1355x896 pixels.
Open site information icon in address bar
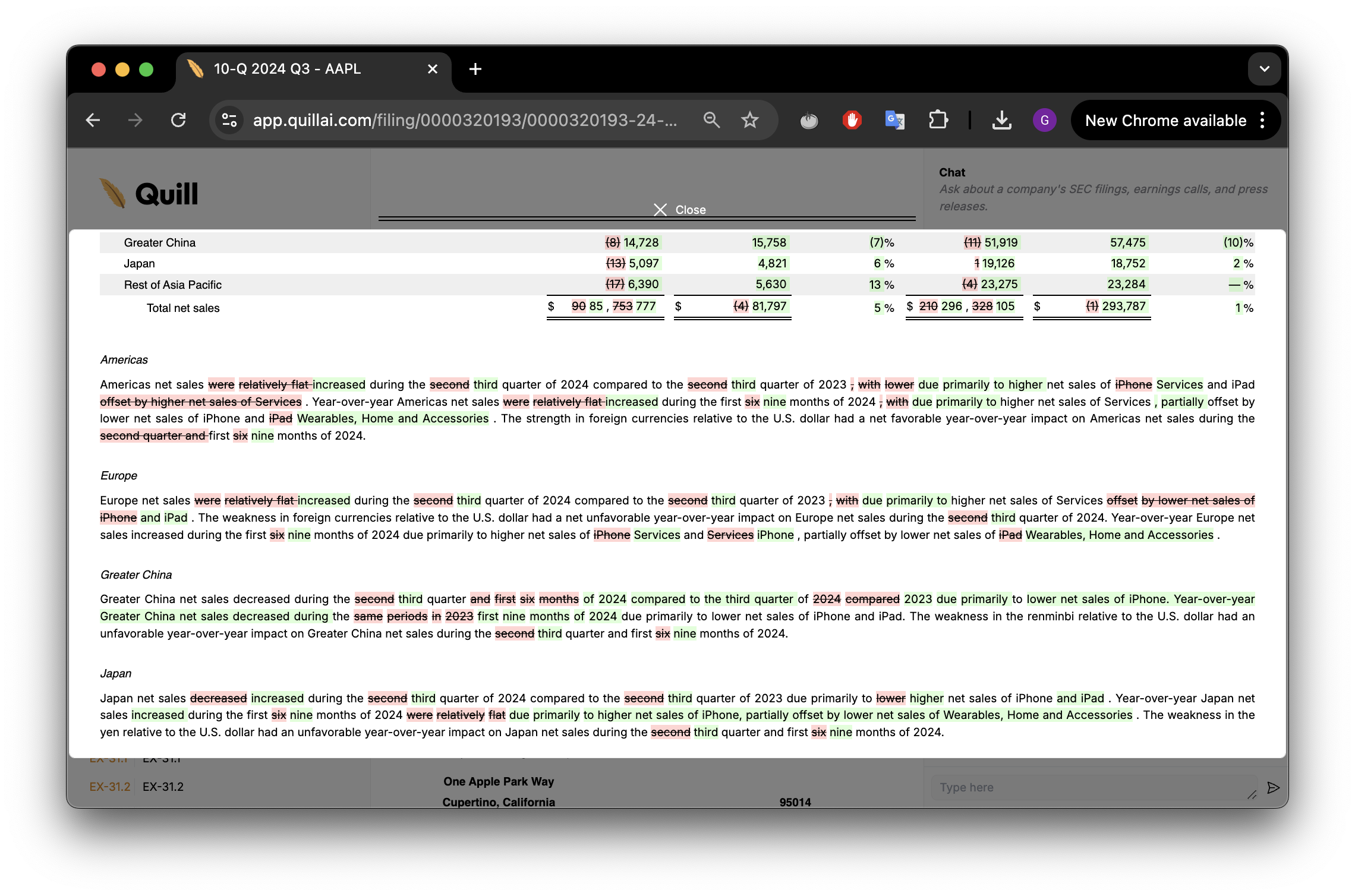coord(229,121)
